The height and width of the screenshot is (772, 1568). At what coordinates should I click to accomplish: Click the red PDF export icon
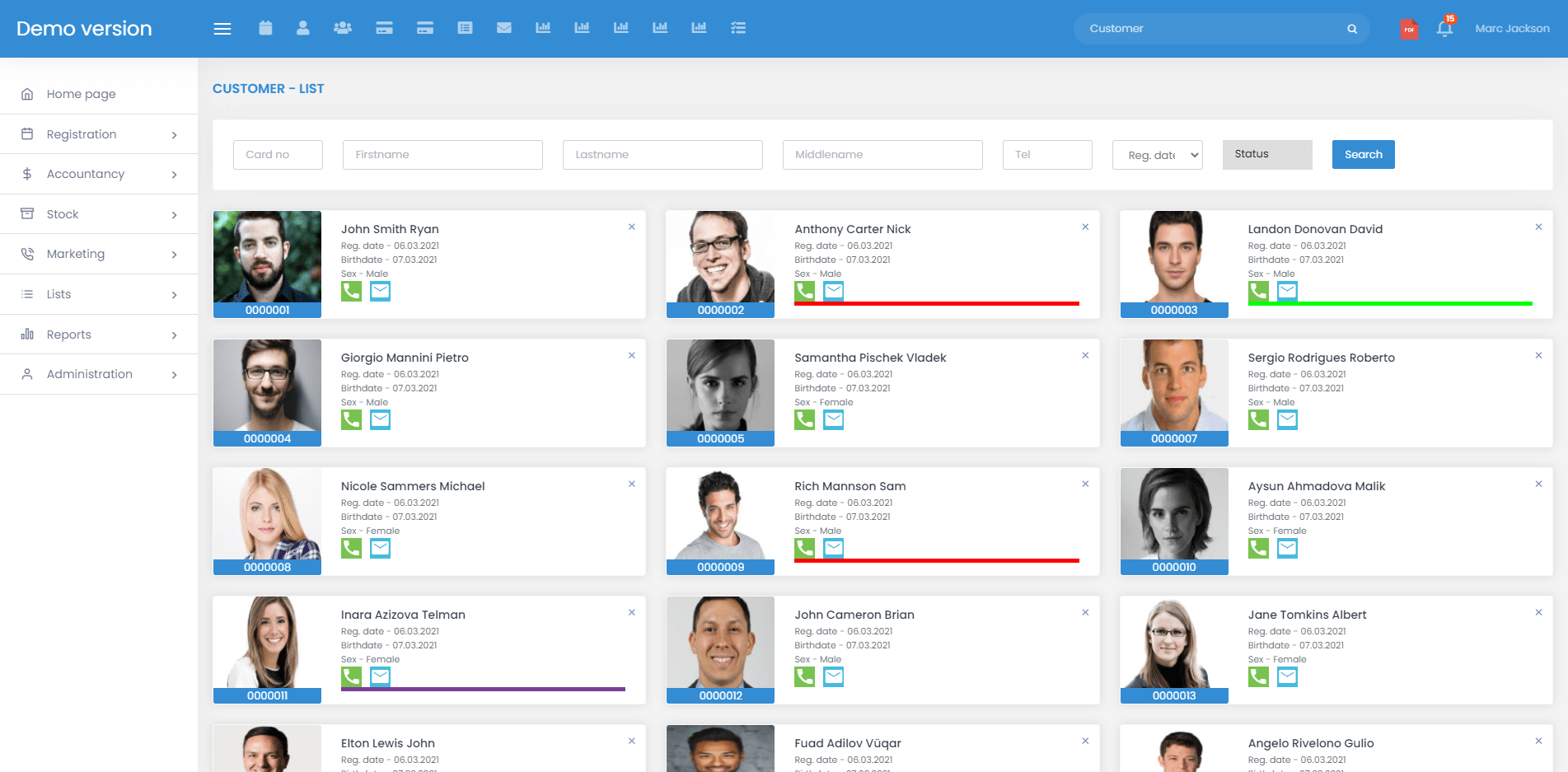[1409, 29]
